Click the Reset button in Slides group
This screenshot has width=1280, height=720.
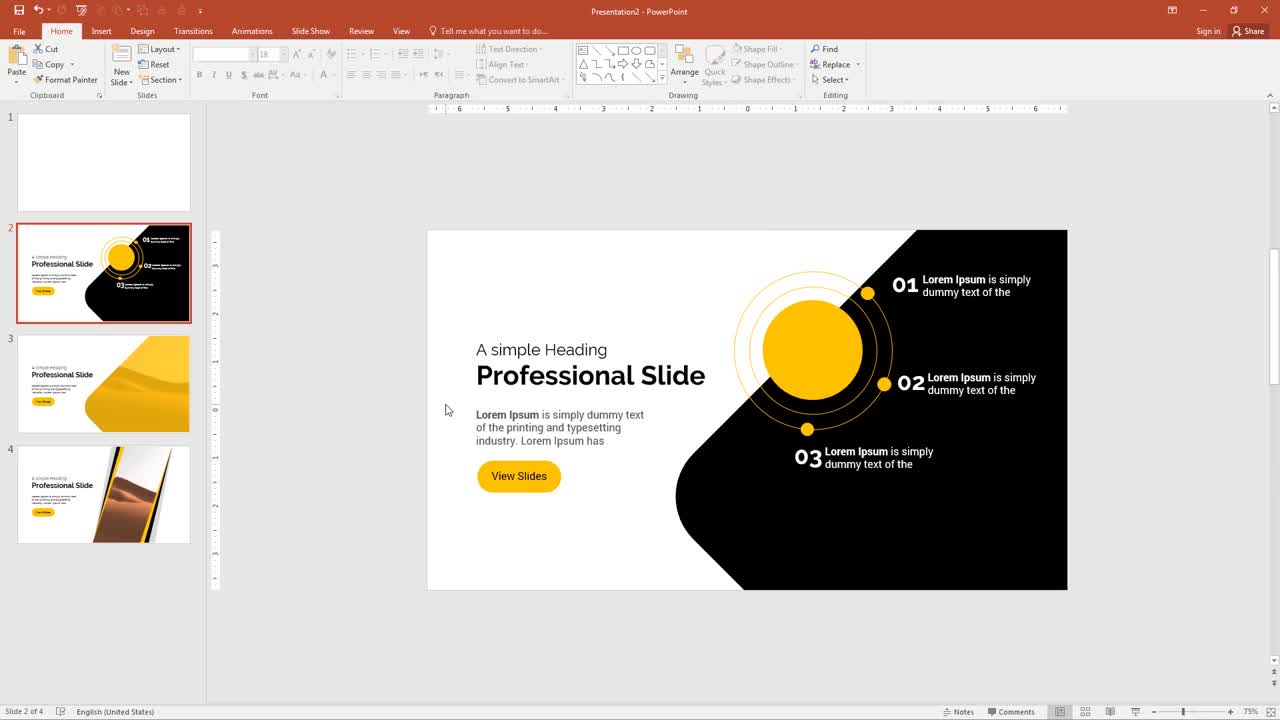pyautogui.click(x=157, y=64)
